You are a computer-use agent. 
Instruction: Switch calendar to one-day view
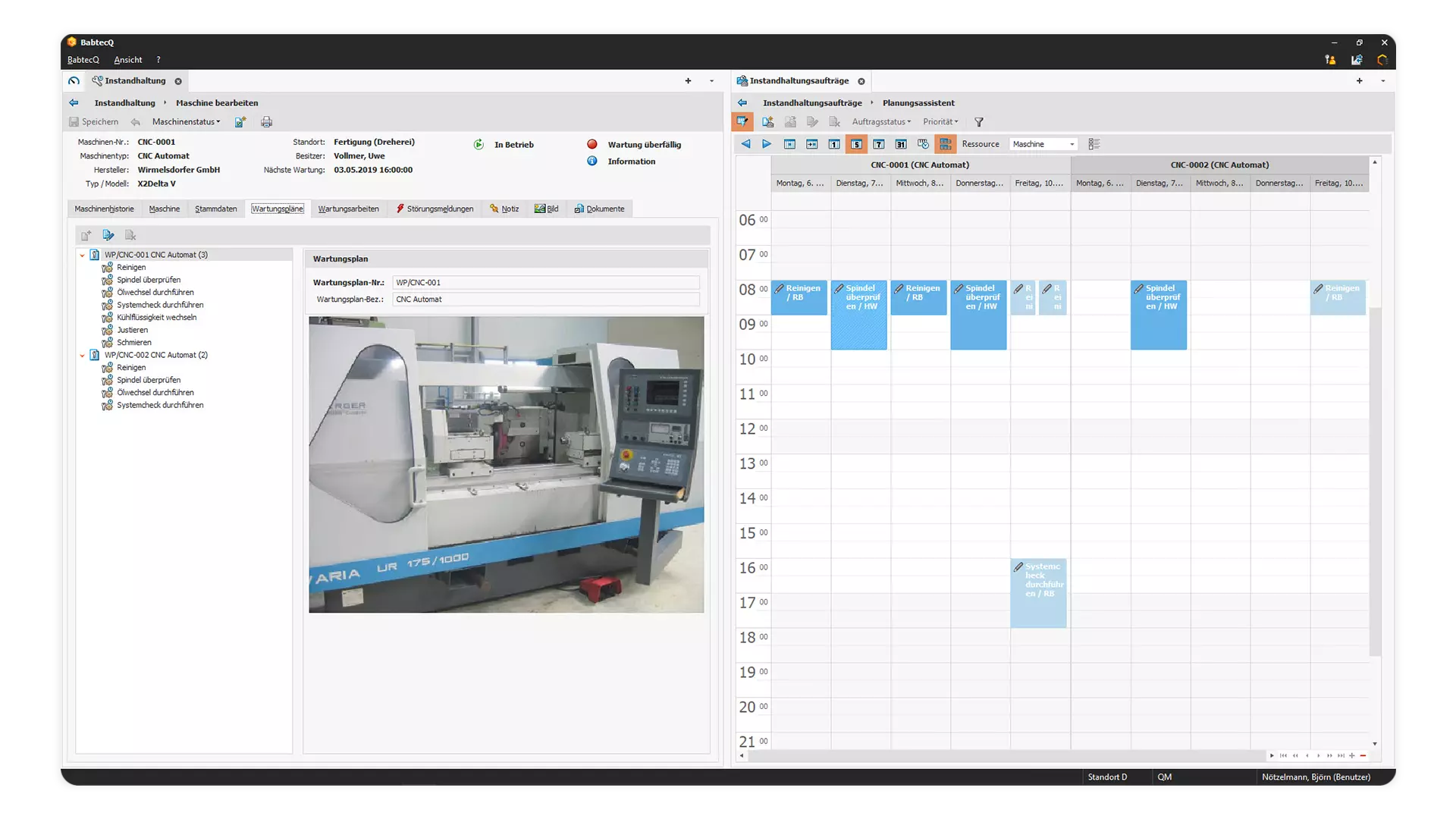pyautogui.click(x=834, y=143)
